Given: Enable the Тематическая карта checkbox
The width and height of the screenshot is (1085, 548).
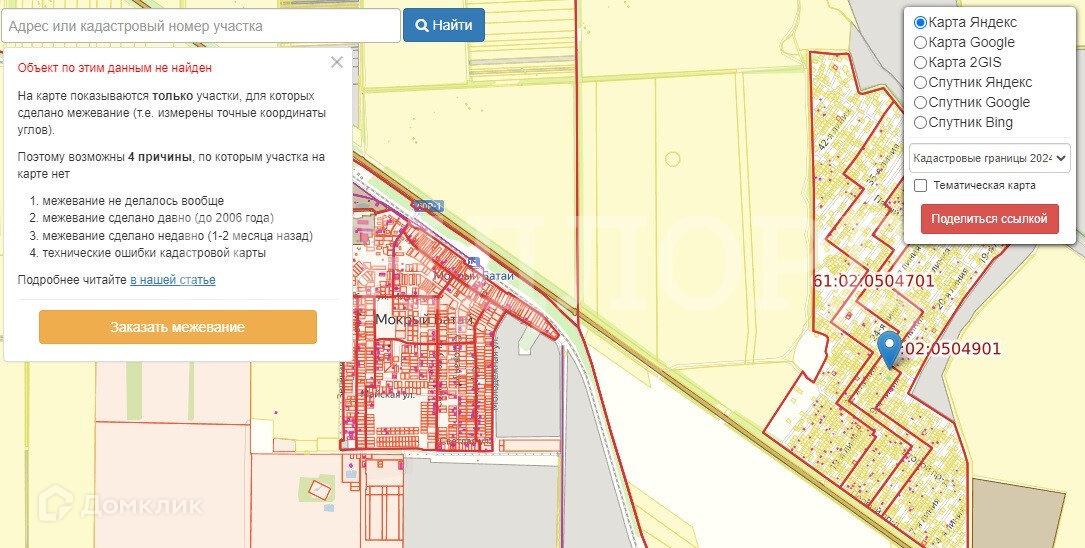Looking at the screenshot, I should 920,185.
